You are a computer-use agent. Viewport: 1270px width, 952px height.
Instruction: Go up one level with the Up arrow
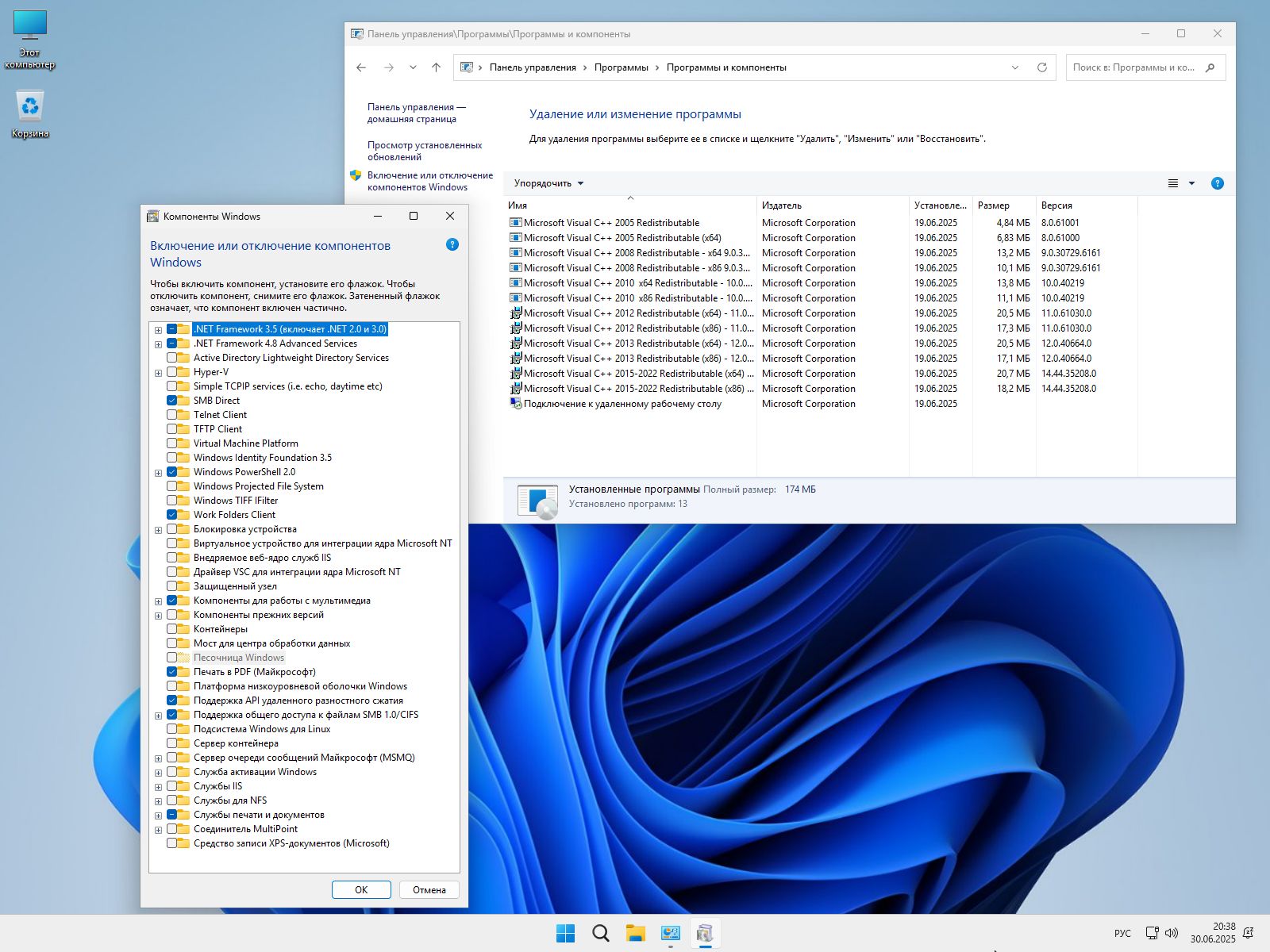click(436, 67)
